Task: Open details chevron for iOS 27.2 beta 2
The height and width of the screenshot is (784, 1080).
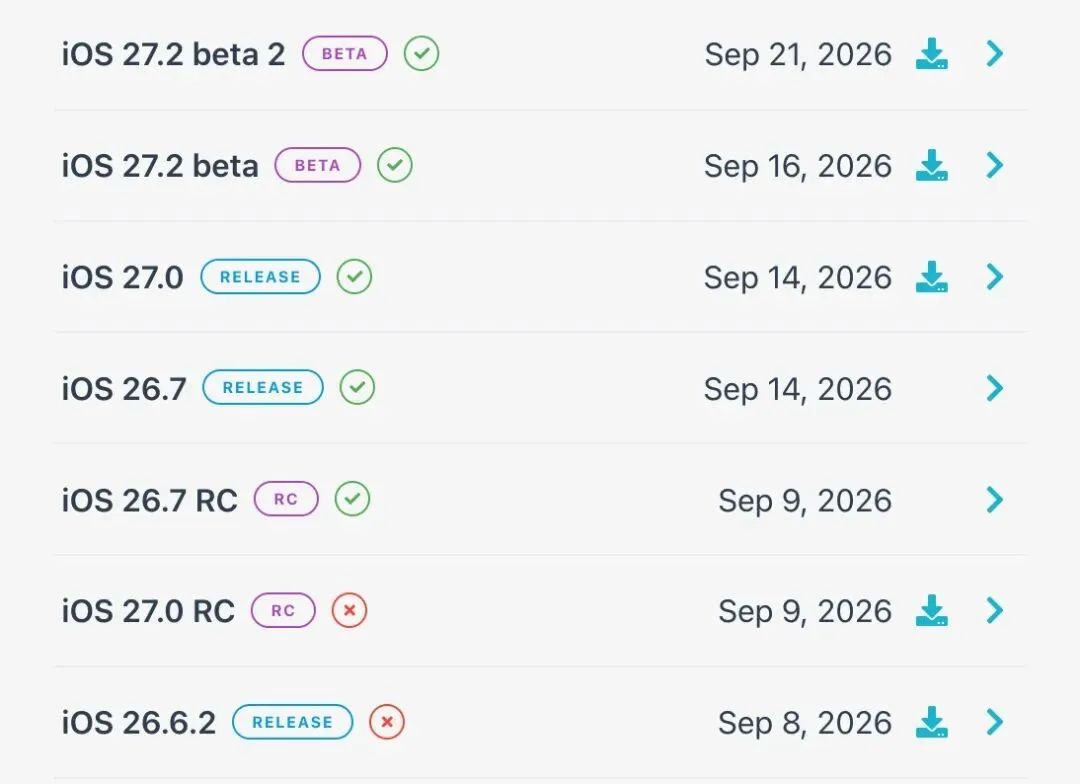Action: (995, 54)
